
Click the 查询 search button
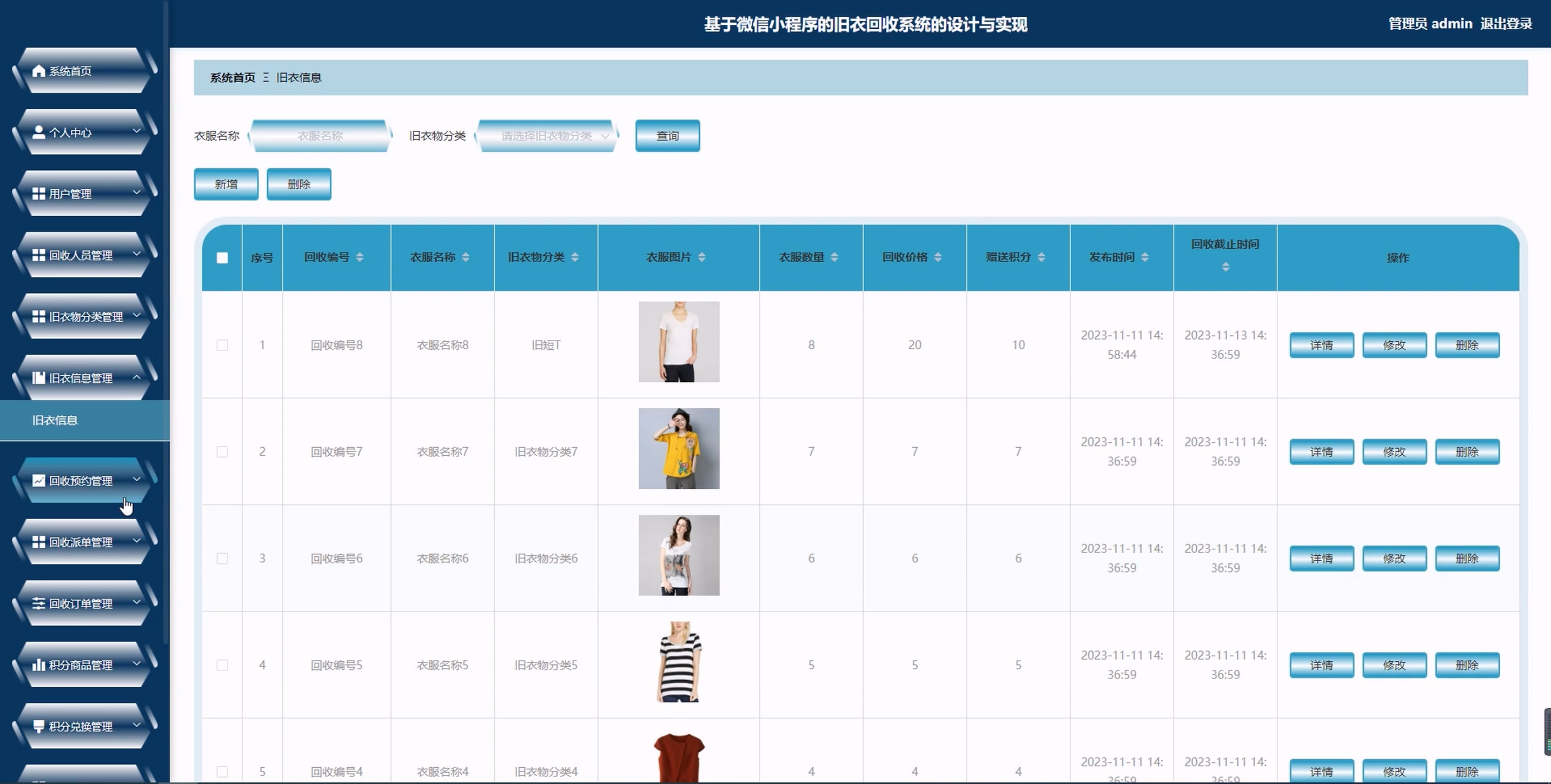coord(667,136)
